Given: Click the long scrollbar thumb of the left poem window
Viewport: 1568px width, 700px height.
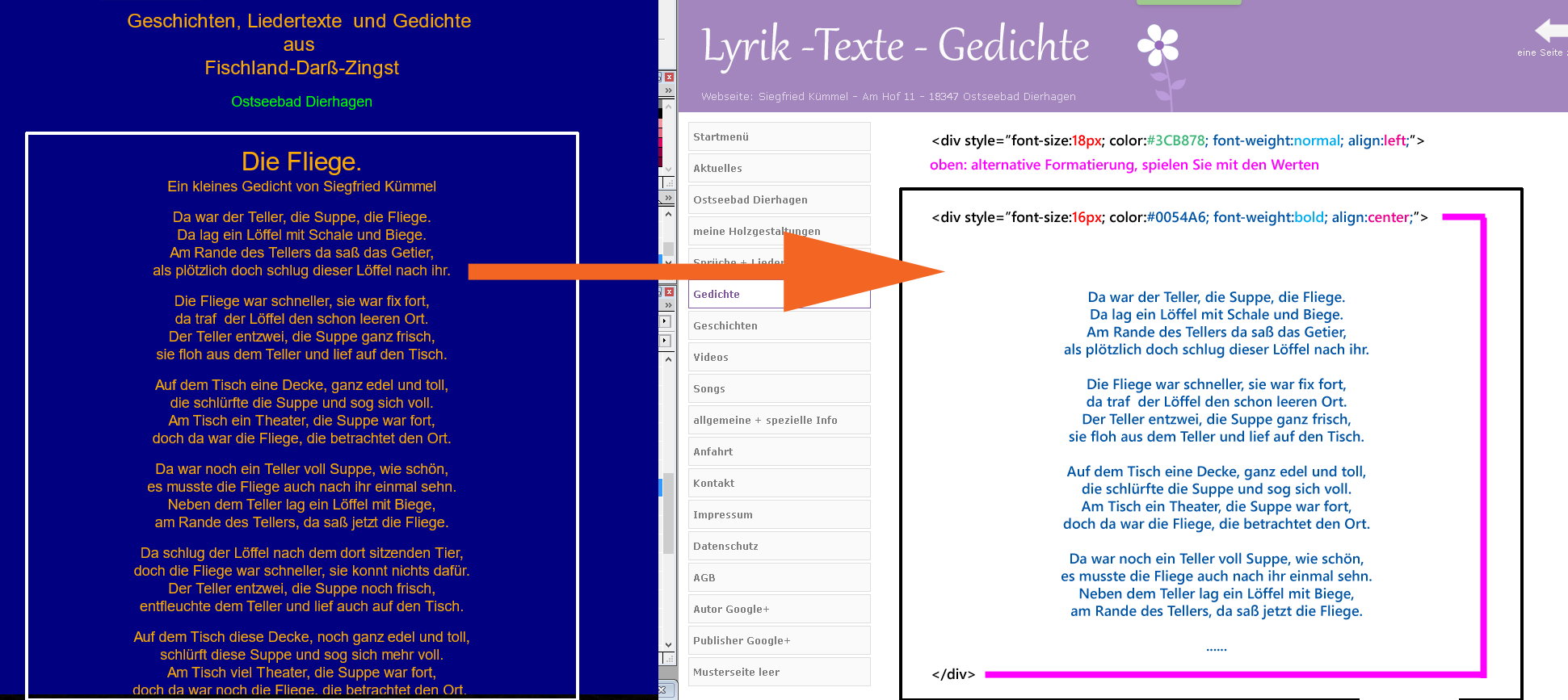Looking at the screenshot, I should point(668,513).
